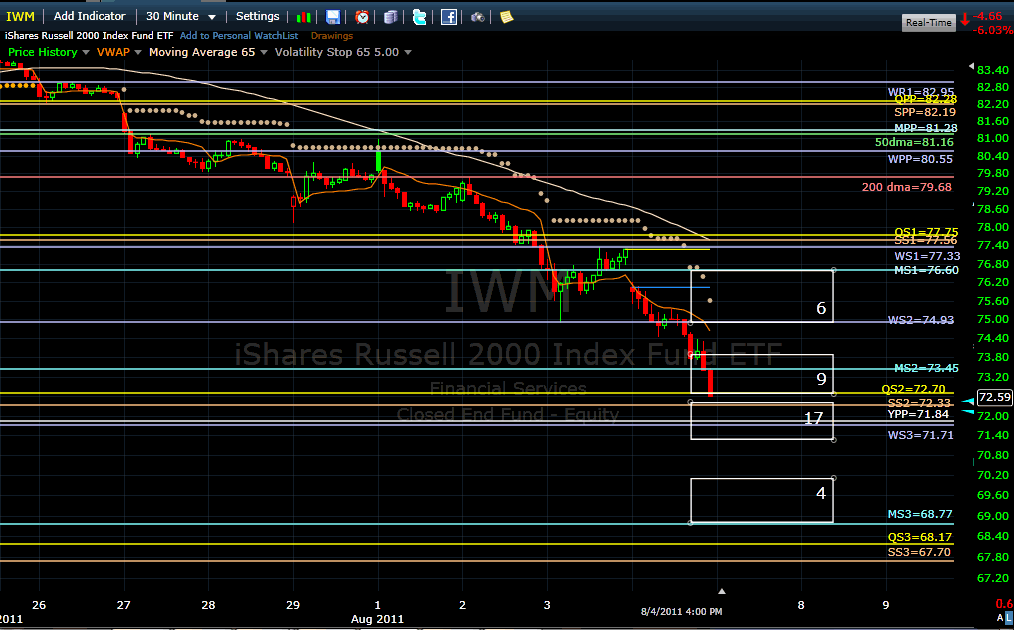Click the MPP=81.28 pivot label

point(925,128)
